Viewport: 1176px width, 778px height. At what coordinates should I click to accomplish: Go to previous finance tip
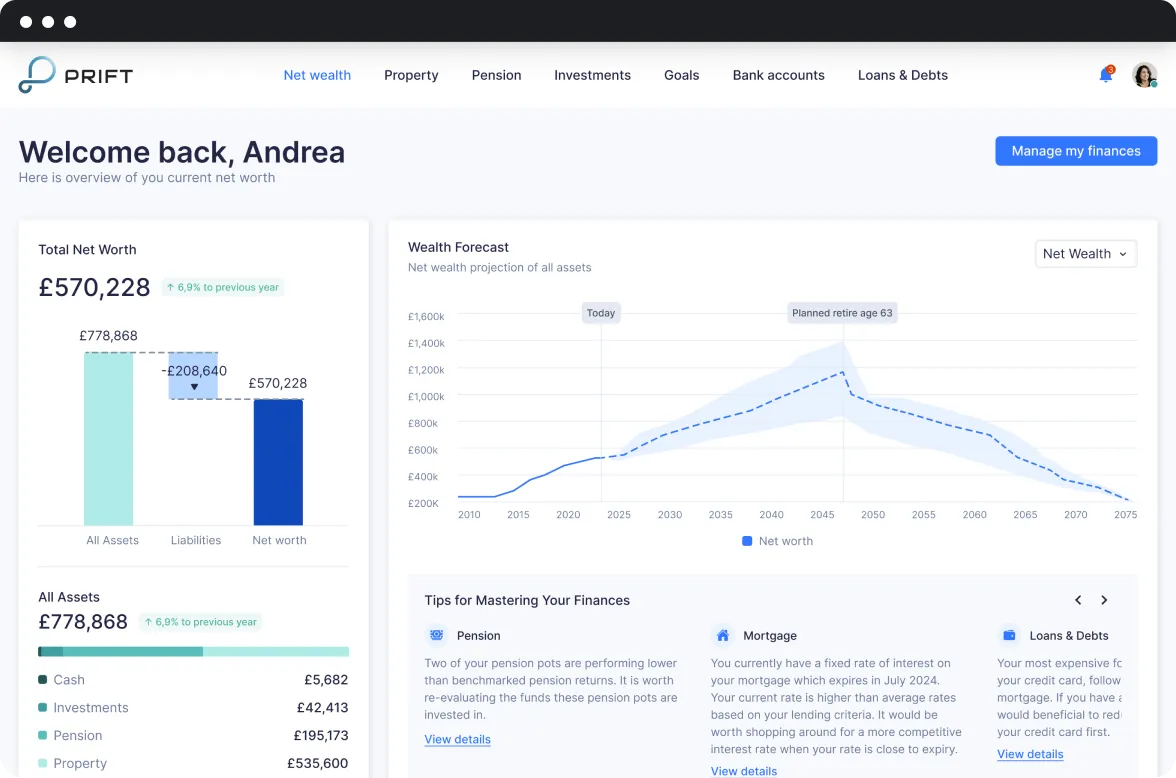tap(1078, 600)
